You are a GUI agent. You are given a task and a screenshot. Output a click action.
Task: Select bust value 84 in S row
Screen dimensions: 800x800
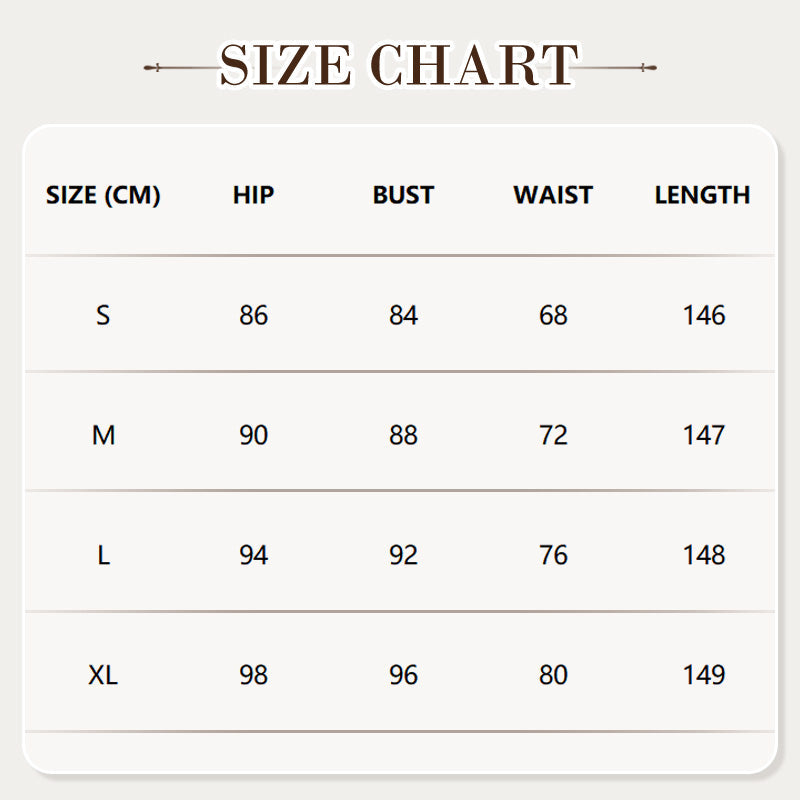pyautogui.click(x=403, y=316)
